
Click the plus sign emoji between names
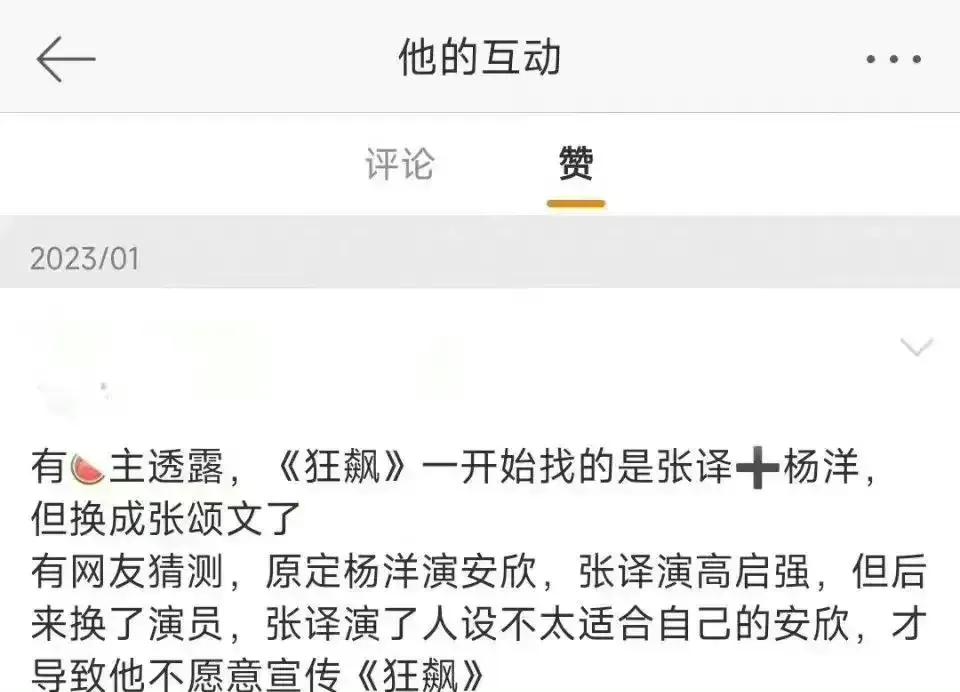757,467
